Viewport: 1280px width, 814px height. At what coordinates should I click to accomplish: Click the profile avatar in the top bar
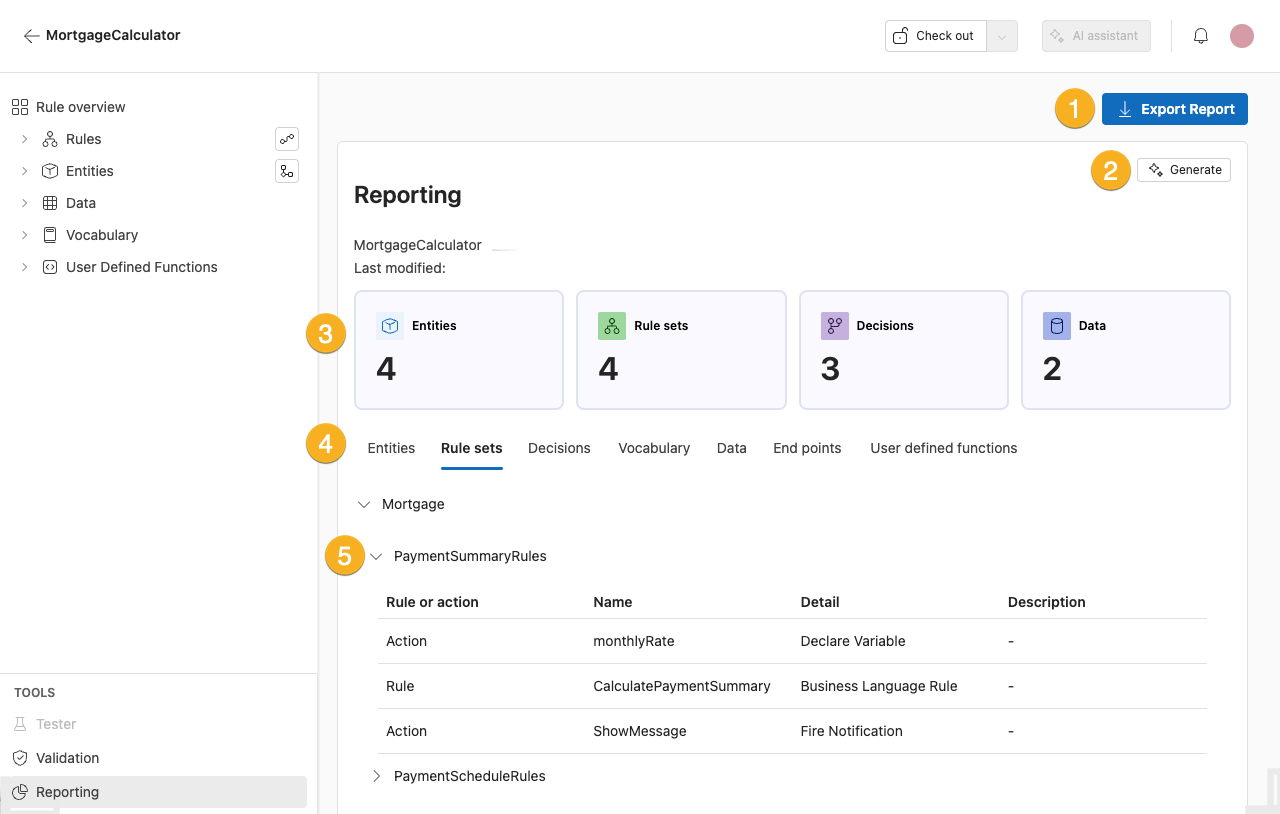click(1241, 35)
